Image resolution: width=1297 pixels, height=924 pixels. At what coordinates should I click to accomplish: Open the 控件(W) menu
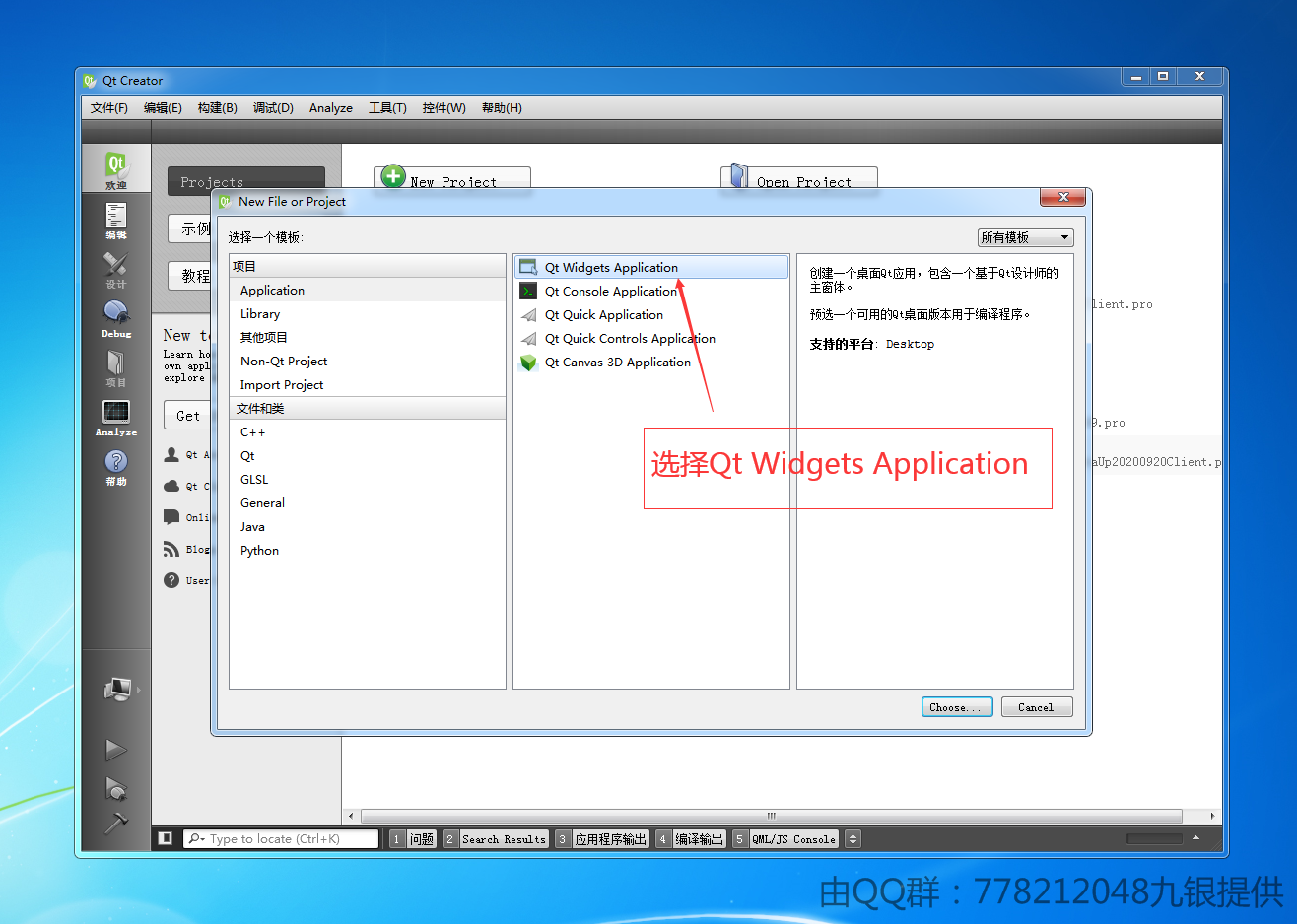(x=444, y=108)
